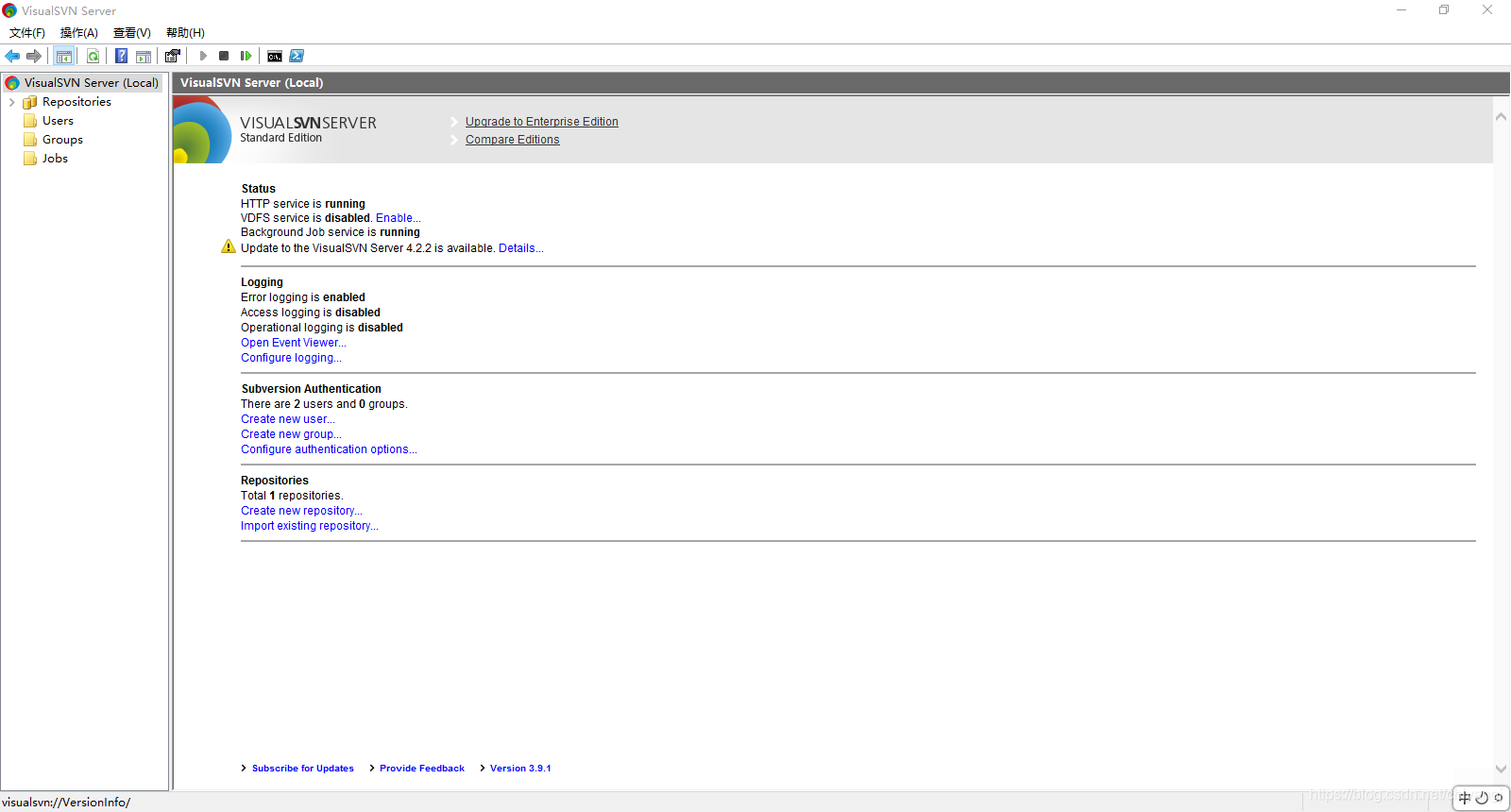
Task: Click Provide Feedback link
Action: 422,769
